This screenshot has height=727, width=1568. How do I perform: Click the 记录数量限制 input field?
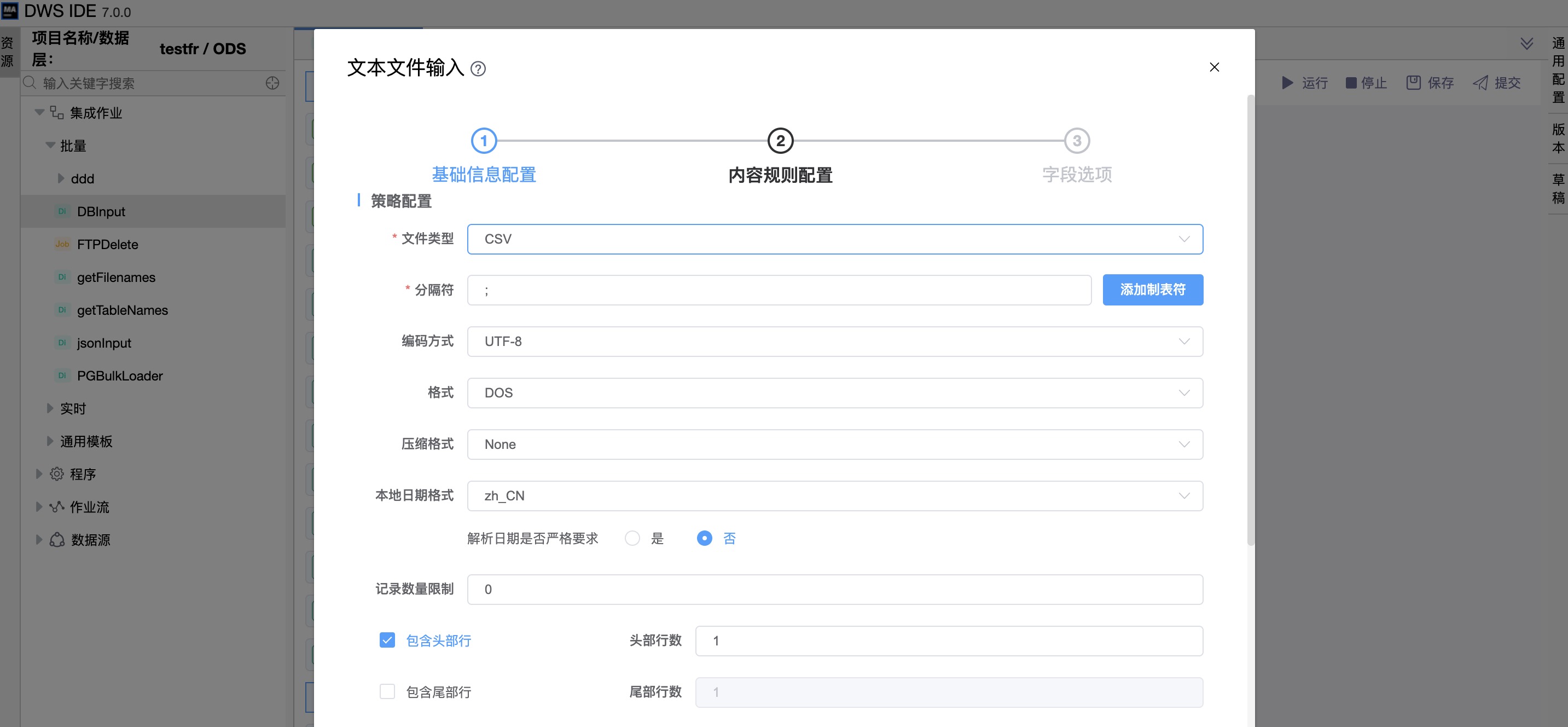pyautogui.click(x=834, y=590)
